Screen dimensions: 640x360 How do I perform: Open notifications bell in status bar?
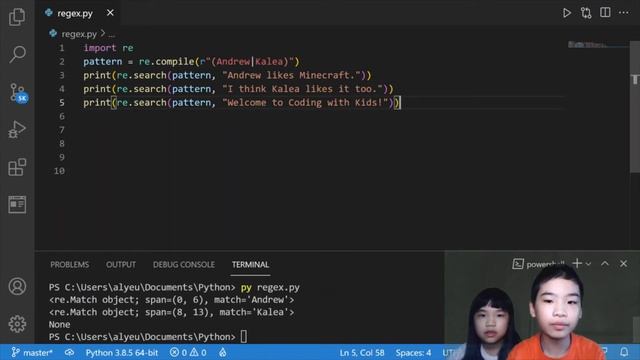point(624,351)
